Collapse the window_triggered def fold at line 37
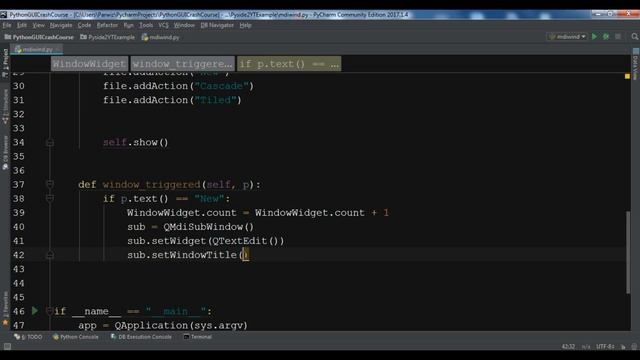This screenshot has height=360, width=640. click(50, 184)
